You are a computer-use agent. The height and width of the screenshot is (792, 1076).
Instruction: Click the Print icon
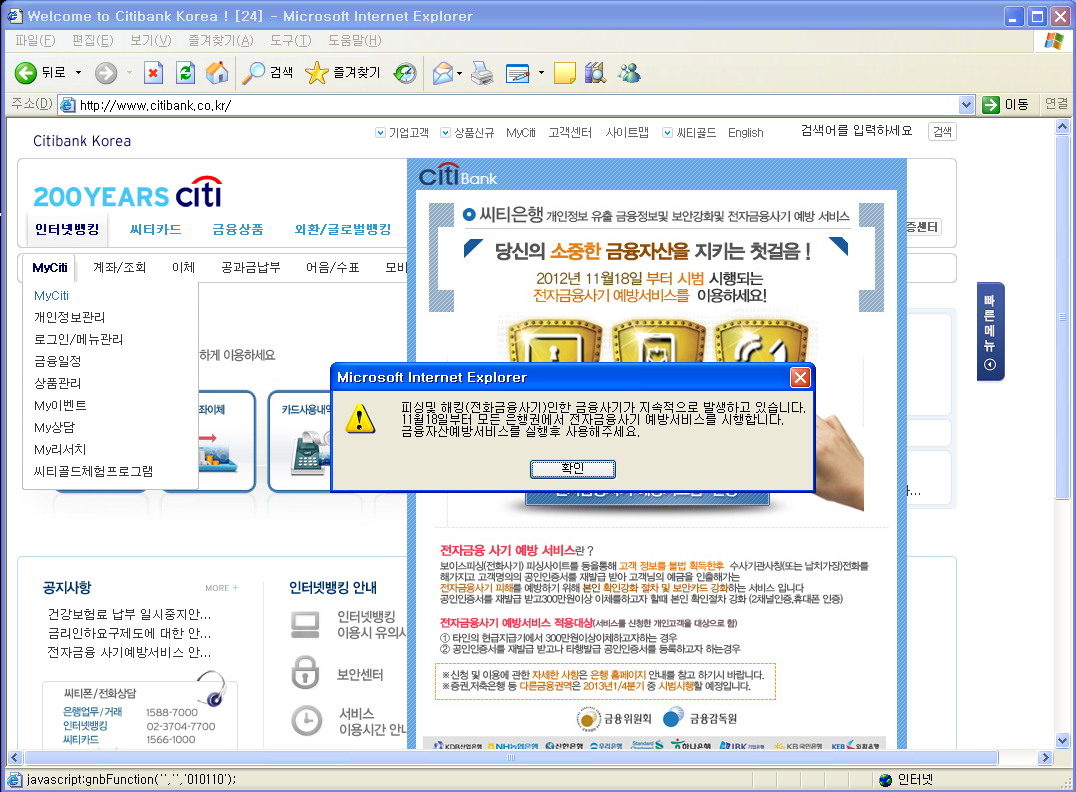click(482, 73)
